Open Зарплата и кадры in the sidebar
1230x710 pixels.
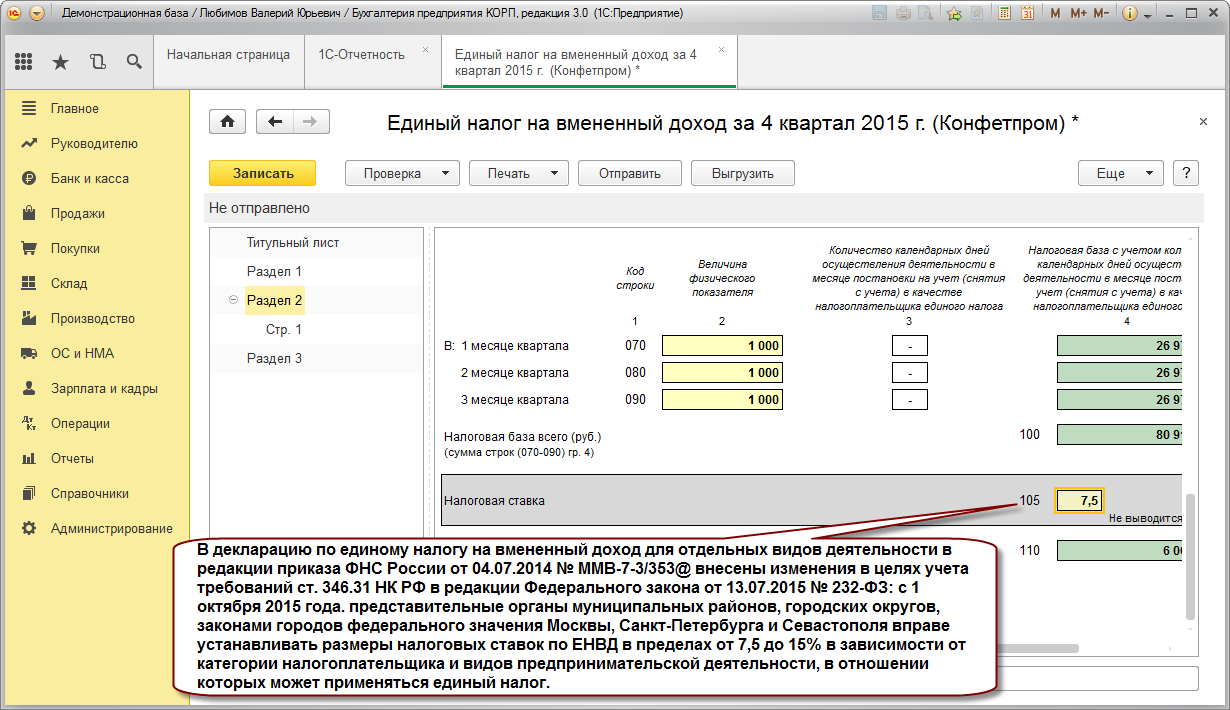point(104,388)
